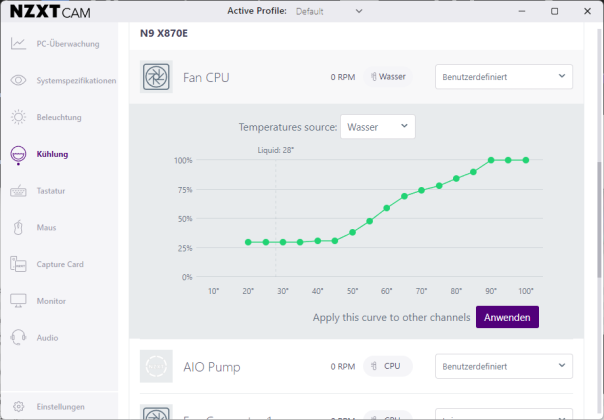The width and height of the screenshot is (604, 420).
Task: Click the Fan CPU fan icon
Action: pyautogui.click(x=157, y=77)
